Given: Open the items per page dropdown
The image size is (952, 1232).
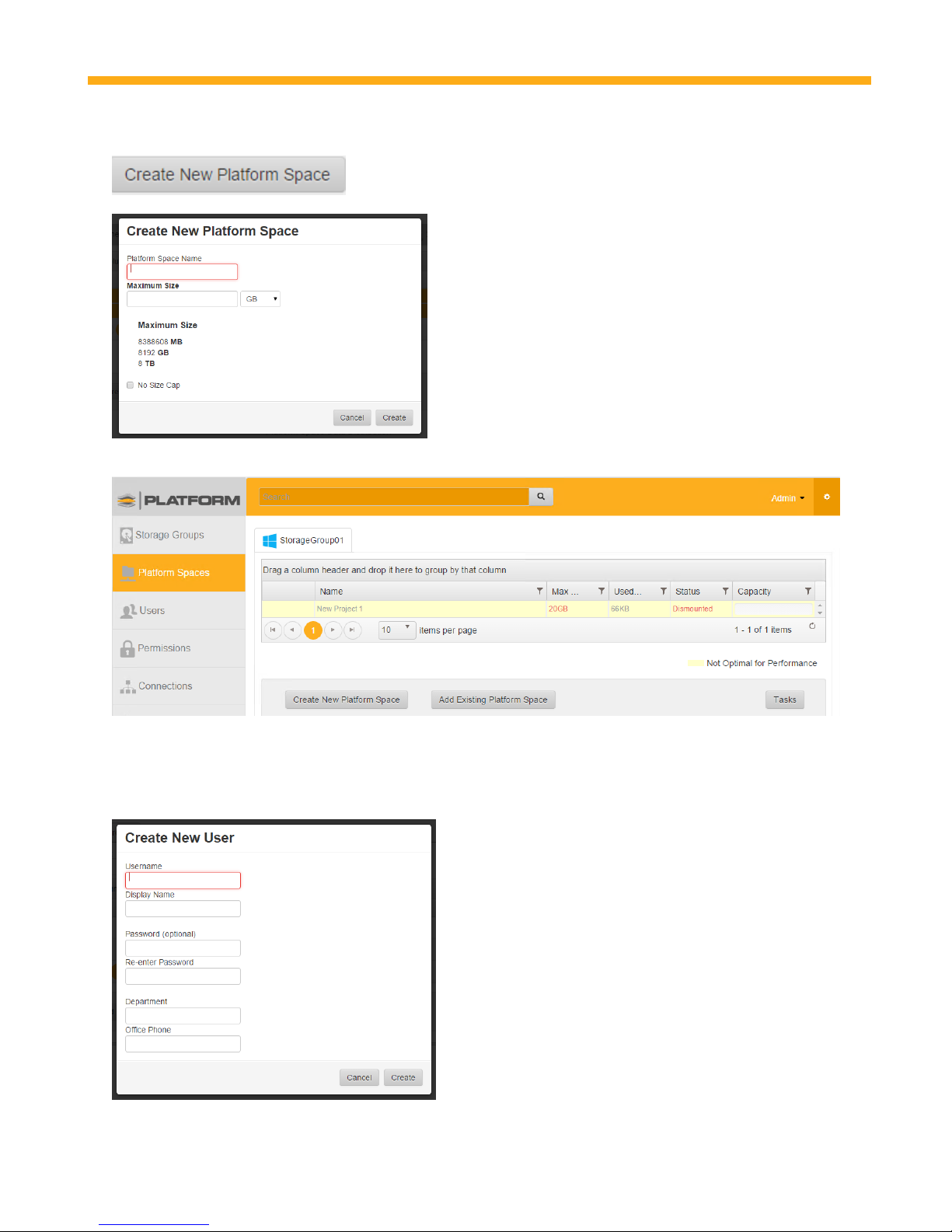Looking at the screenshot, I should tap(397, 630).
